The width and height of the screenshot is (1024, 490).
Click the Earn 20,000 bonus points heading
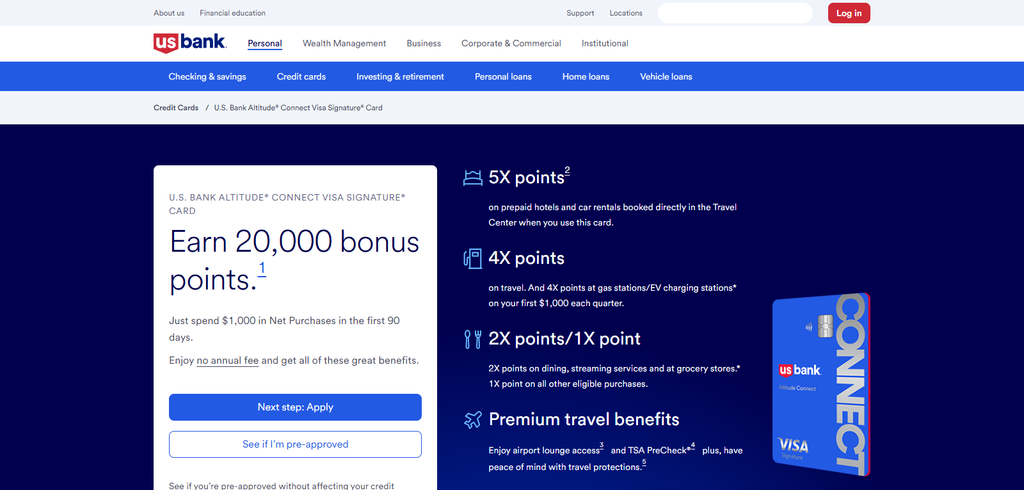(294, 261)
